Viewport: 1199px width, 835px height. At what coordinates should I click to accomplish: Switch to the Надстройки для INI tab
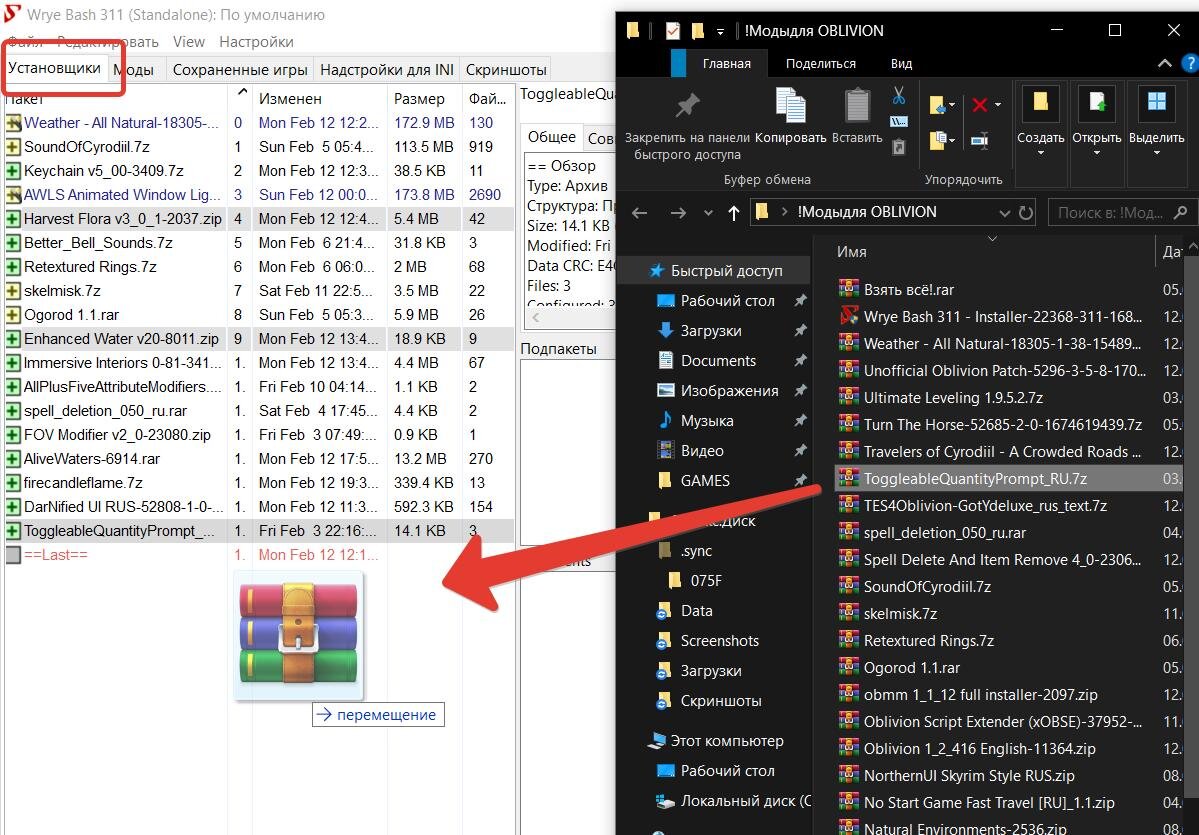[387, 70]
